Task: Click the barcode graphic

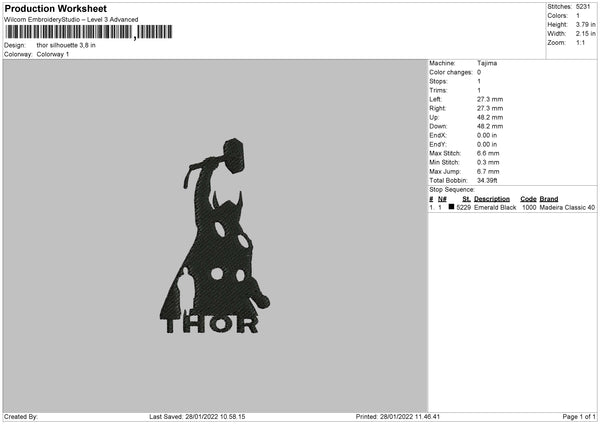Action: [x=89, y=32]
